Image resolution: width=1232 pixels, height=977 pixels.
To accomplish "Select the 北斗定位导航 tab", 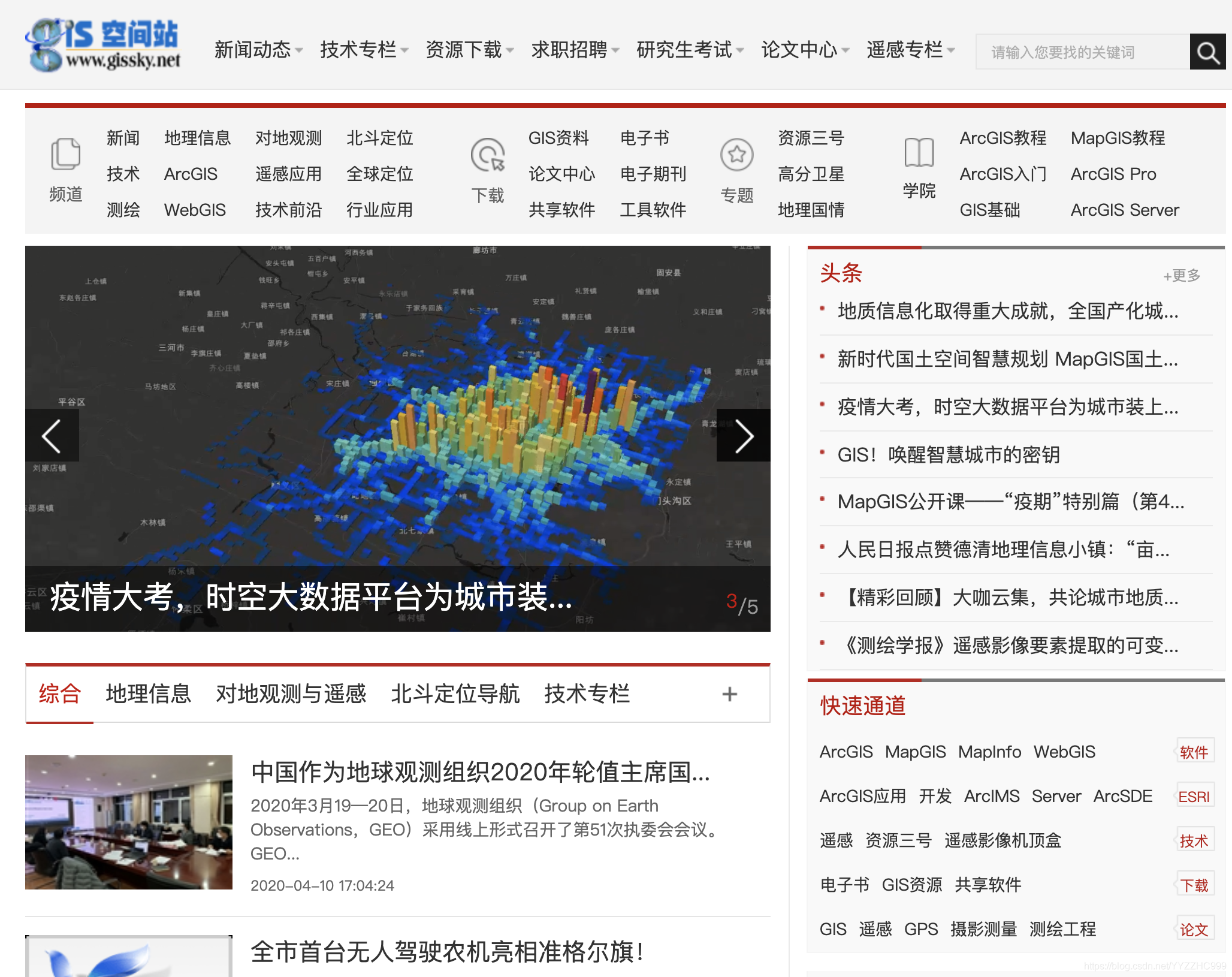I will coord(455,694).
